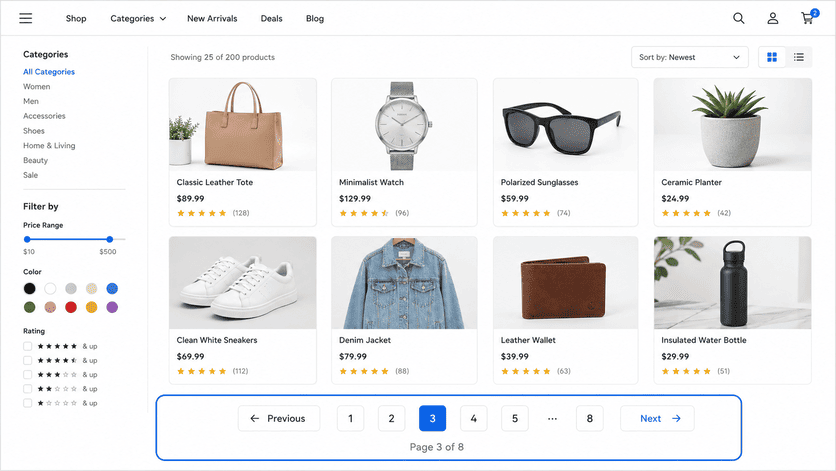
Task: Open the New Arrivals menu item
Action: [212, 19]
